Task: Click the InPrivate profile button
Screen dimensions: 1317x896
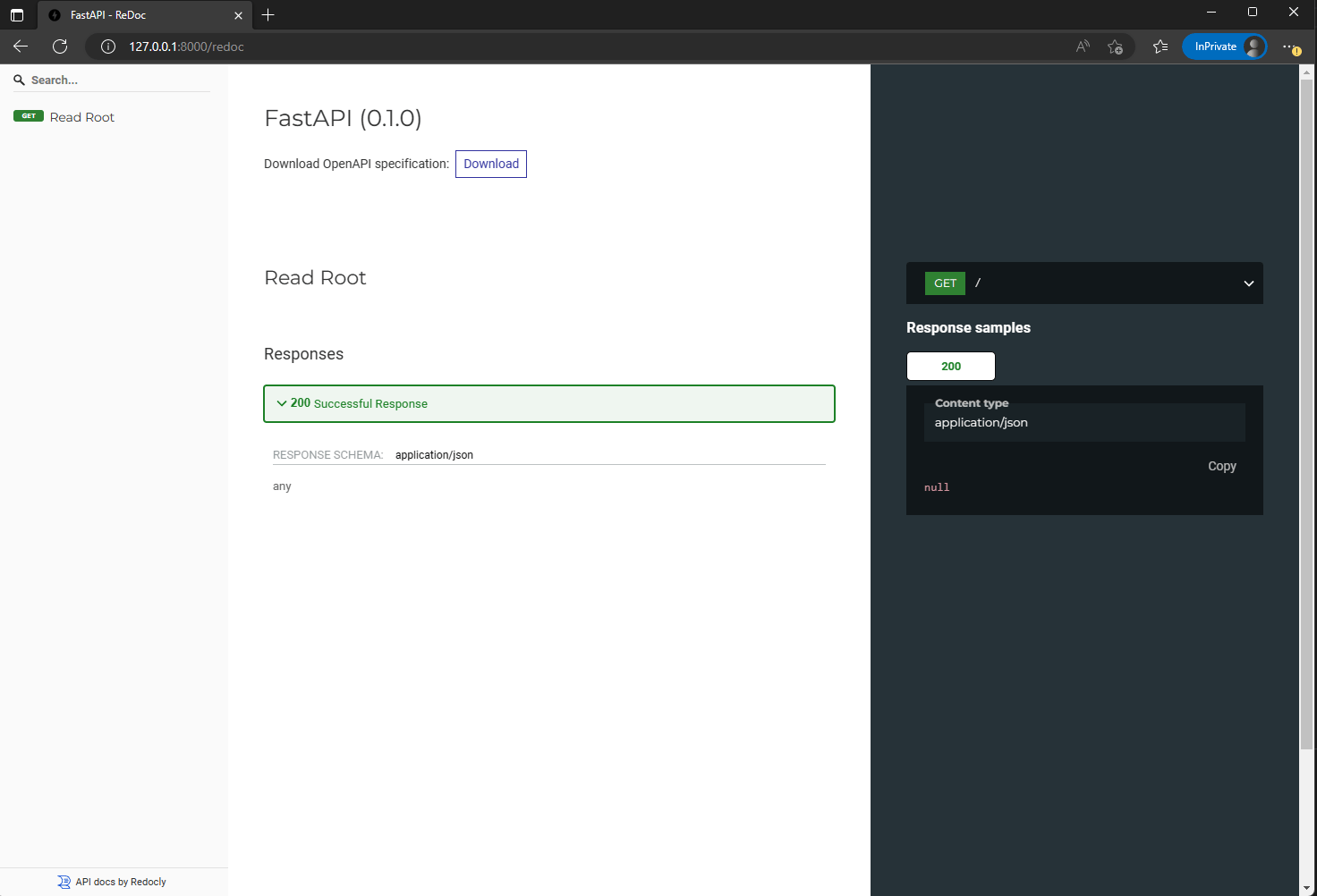Action: [1224, 46]
